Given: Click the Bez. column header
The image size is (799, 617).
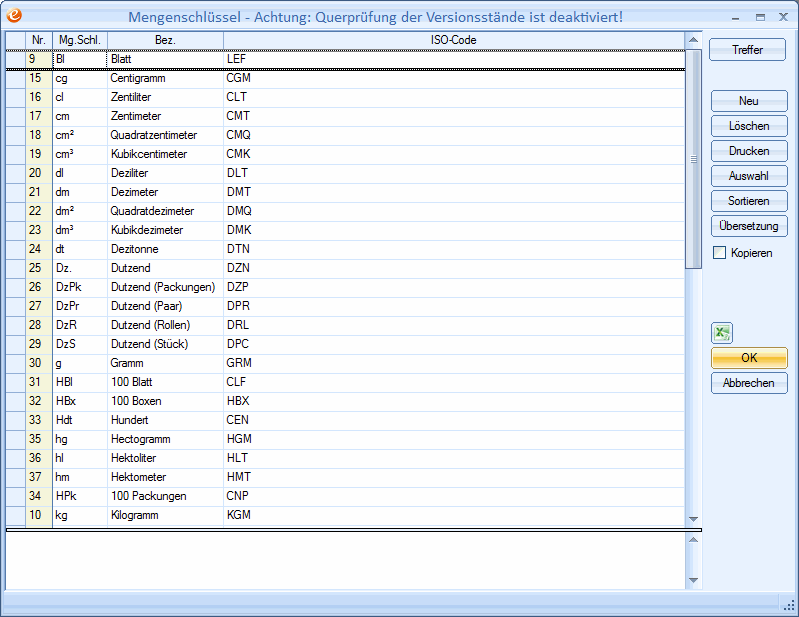Looking at the screenshot, I should (165, 40).
